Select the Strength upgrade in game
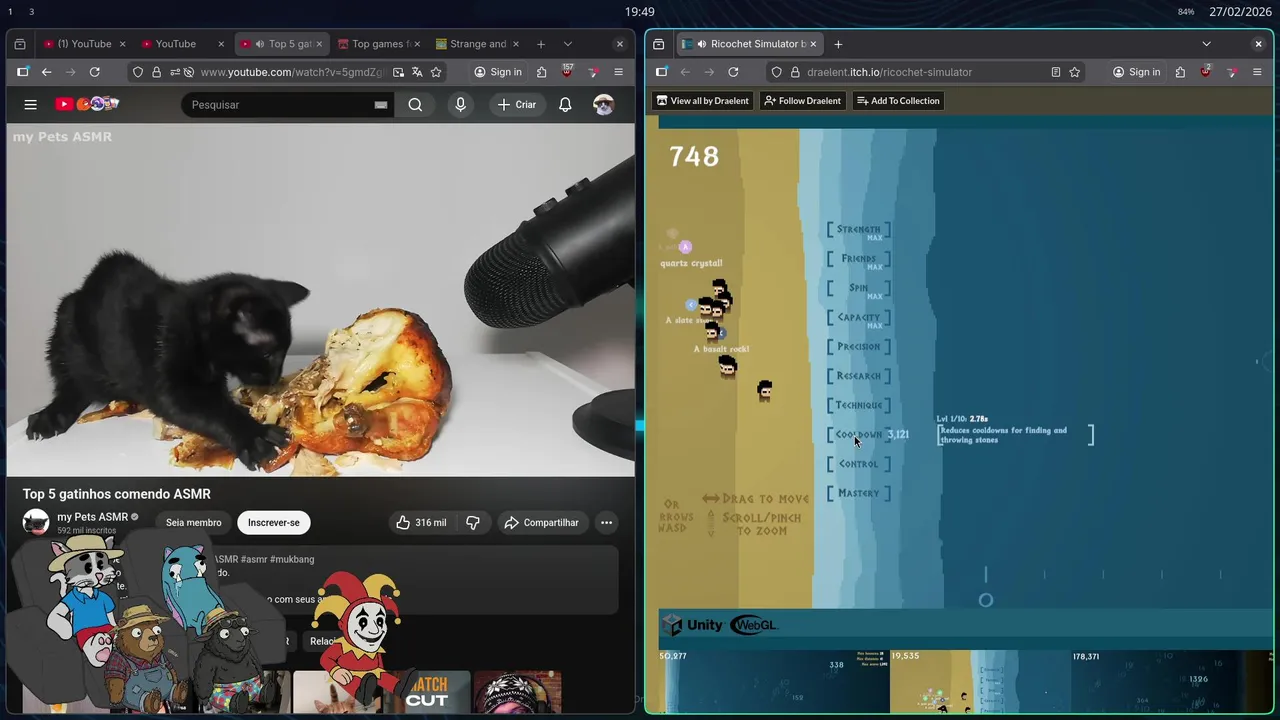The image size is (1280, 720). tap(859, 230)
